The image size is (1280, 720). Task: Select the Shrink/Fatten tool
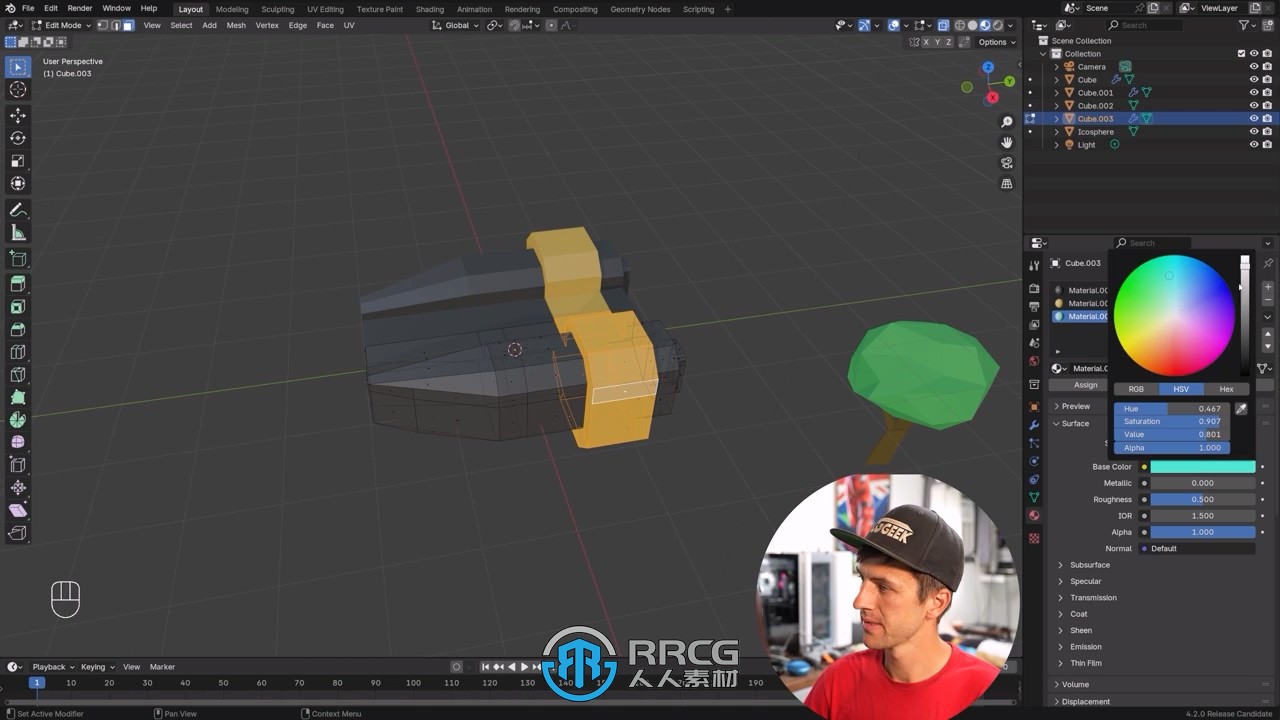pos(18,488)
